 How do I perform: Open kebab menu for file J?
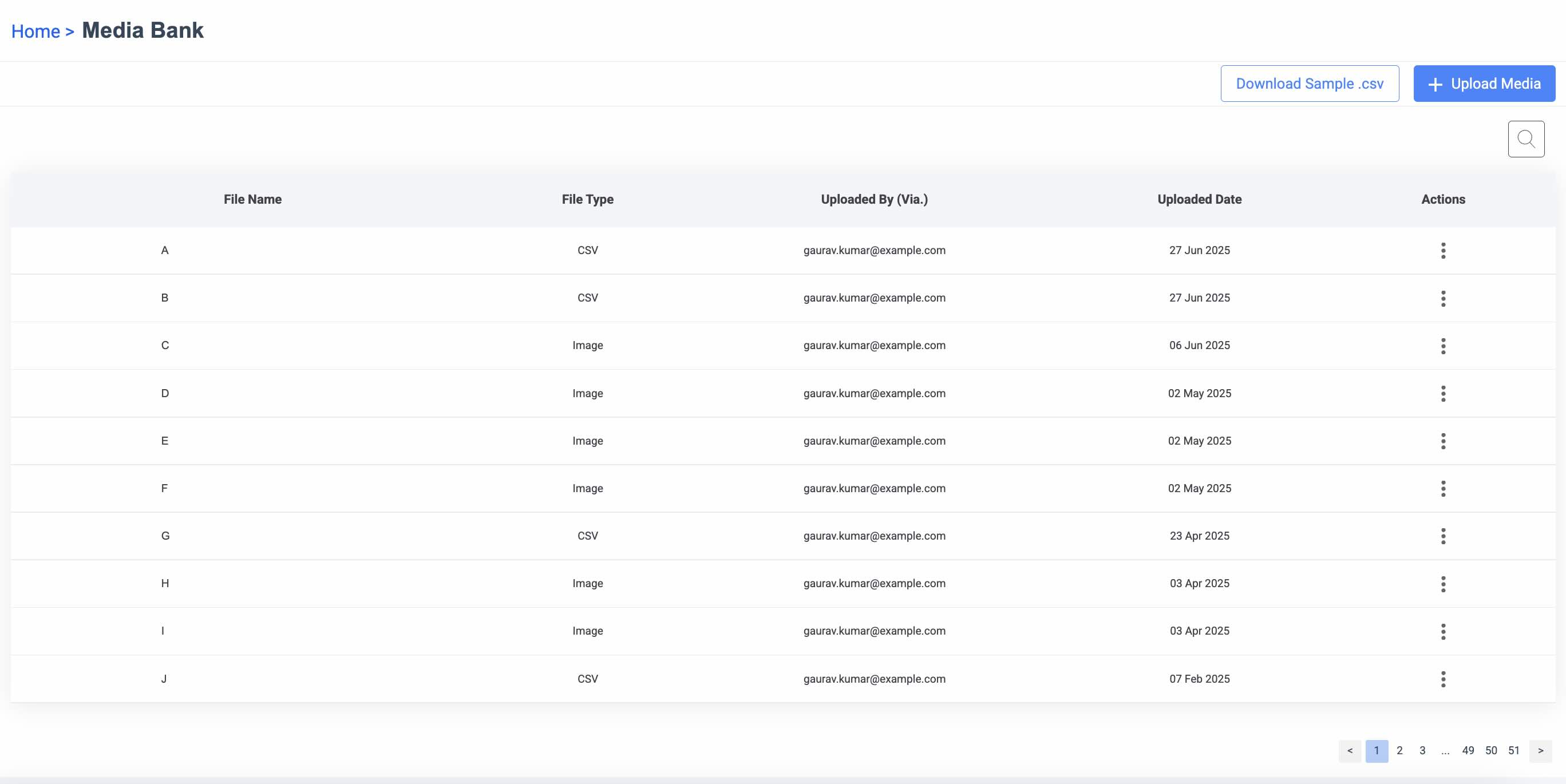tap(1442, 679)
